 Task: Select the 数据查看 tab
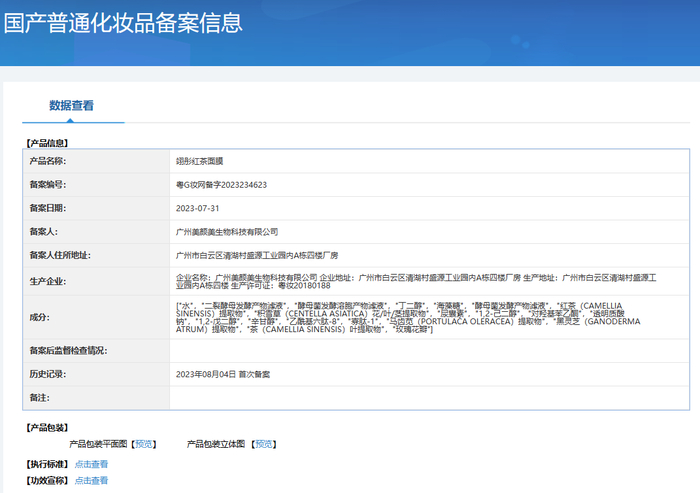(x=71, y=106)
